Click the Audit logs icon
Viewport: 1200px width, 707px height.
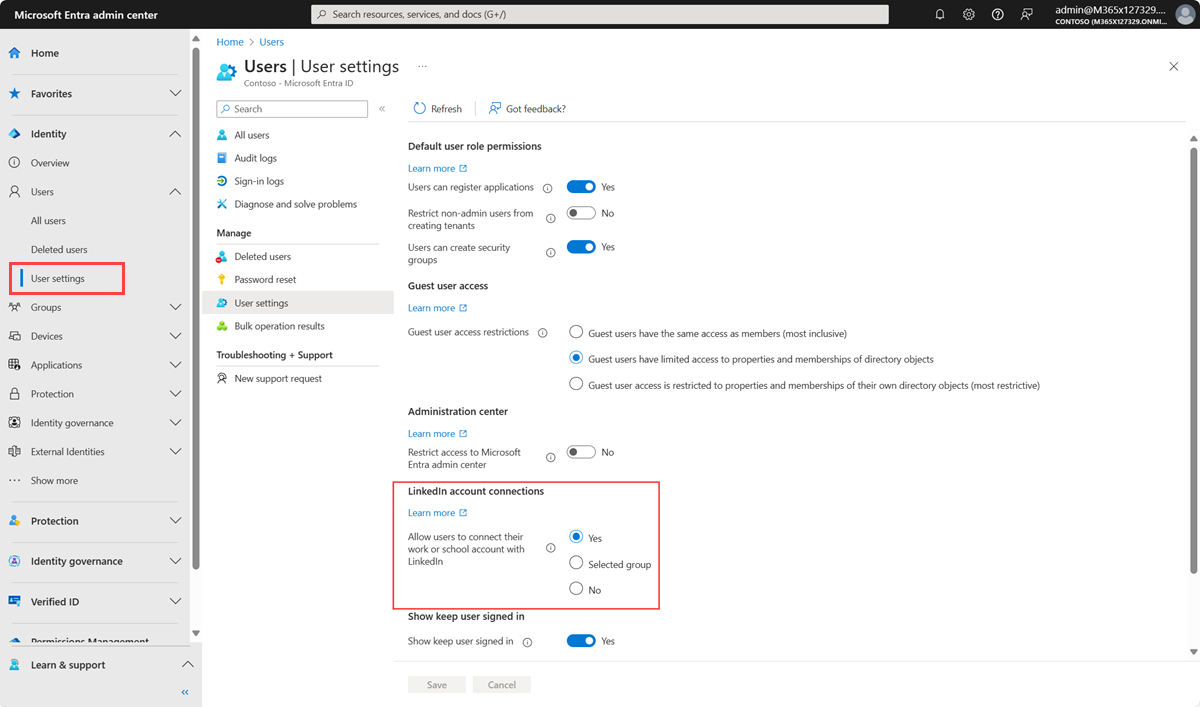click(x=223, y=158)
